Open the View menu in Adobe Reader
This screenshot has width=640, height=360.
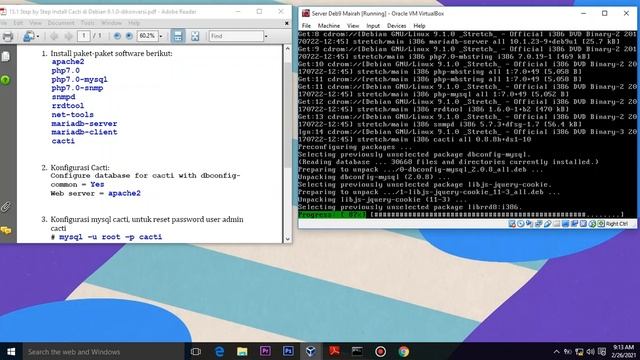(36, 23)
